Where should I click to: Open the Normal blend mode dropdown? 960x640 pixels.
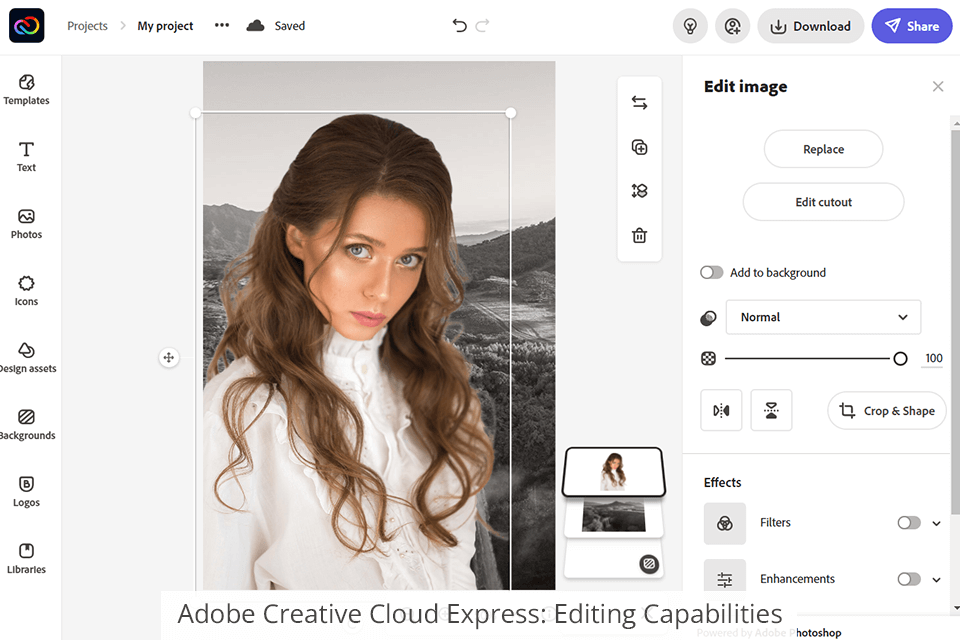pyautogui.click(x=823, y=317)
